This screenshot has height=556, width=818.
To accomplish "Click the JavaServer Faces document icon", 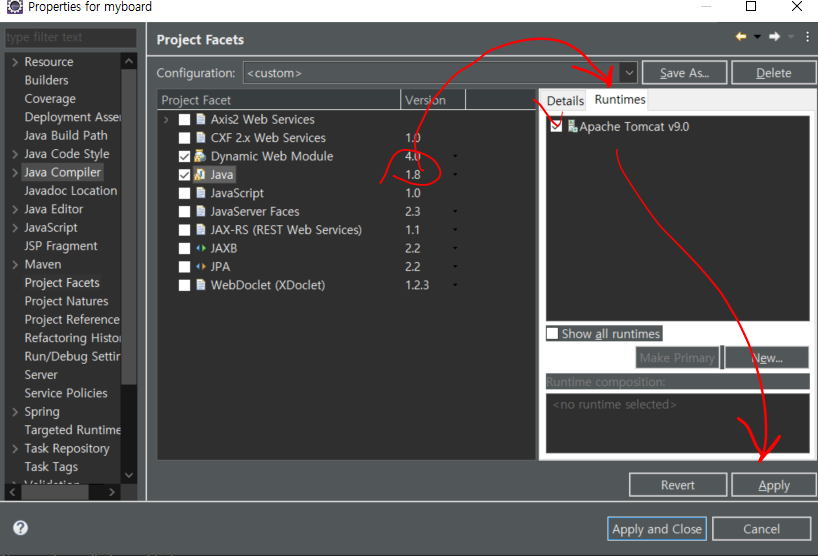I will pyautogui.click(x=201, y=211).
